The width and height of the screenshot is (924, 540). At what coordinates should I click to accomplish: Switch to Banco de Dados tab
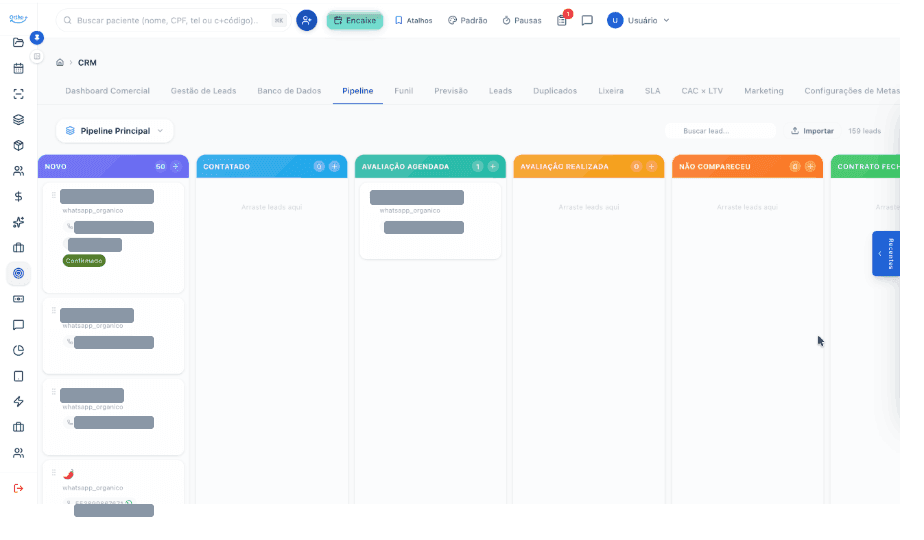tap(289, 91)
